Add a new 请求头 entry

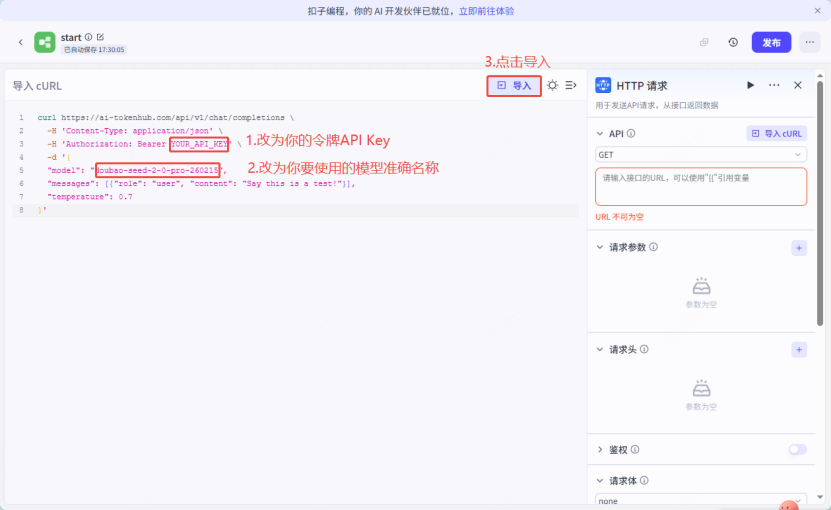(x=799, y=350)
